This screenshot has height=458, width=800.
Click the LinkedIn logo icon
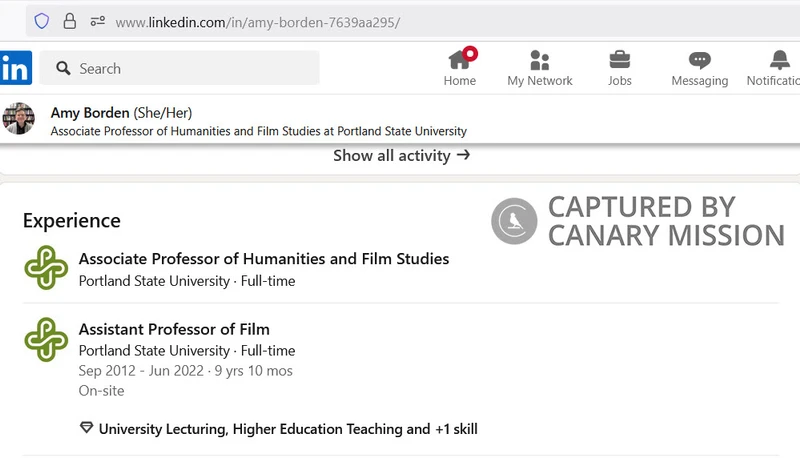pyautogui.click(x=15, y=68)
